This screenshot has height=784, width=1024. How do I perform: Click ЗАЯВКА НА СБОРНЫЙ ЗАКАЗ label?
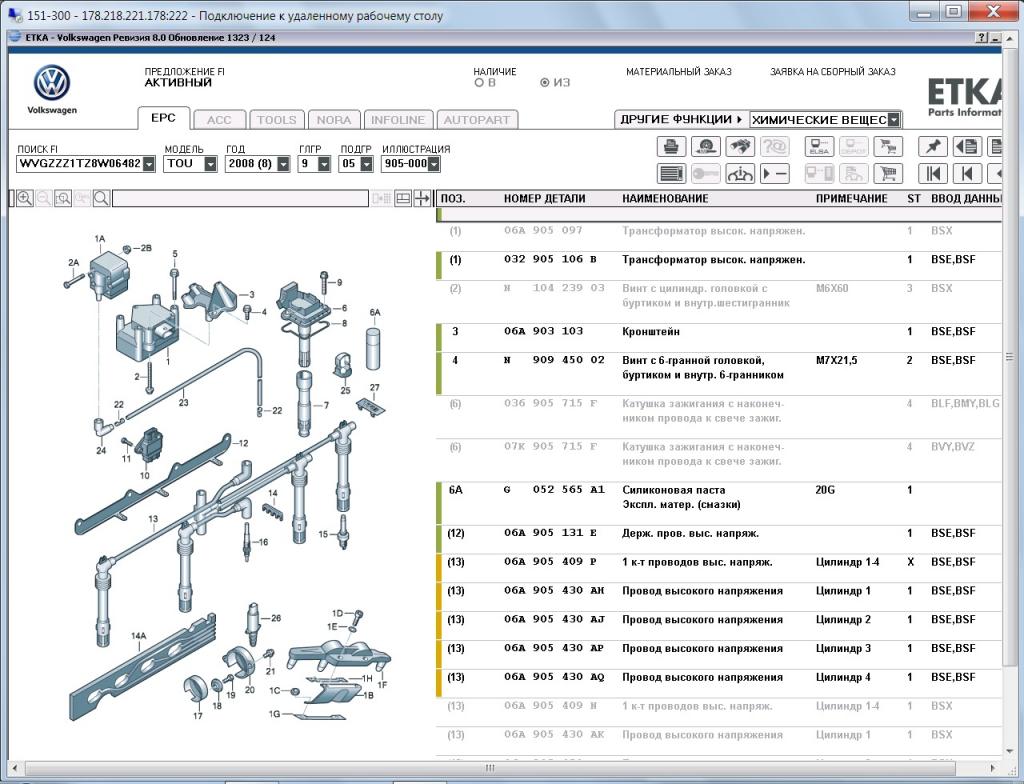click(x=833, y=72)
